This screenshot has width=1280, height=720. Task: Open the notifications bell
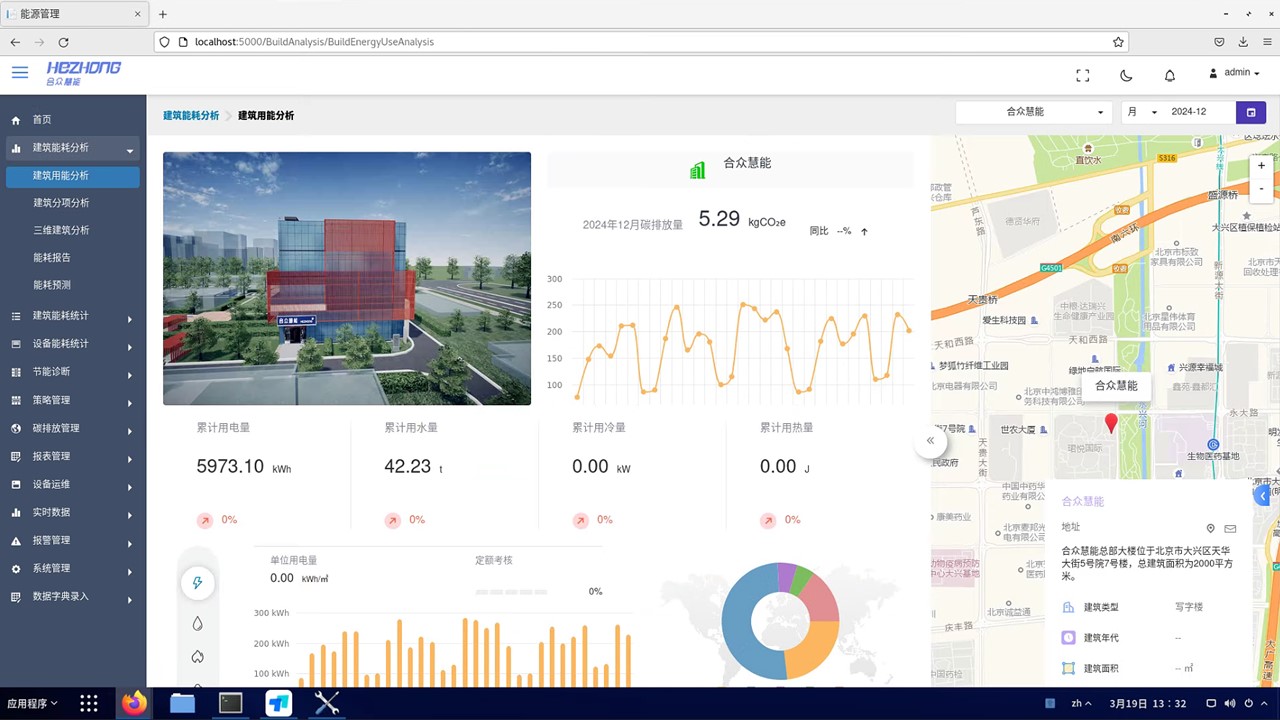1170,75
